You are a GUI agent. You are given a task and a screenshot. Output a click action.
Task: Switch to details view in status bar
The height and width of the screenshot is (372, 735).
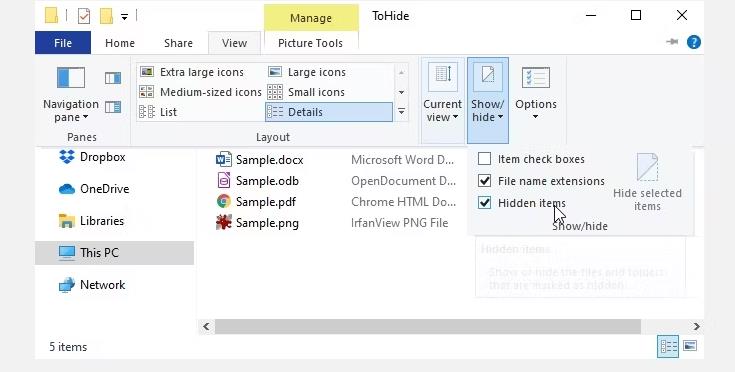pos(668,347)
